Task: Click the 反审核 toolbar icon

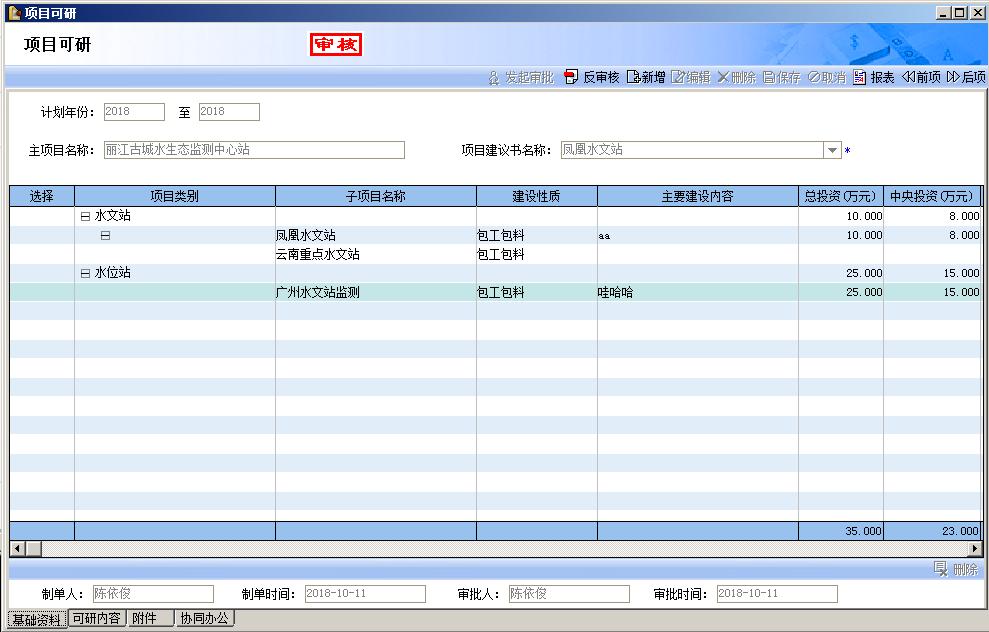Action: click(x=571, y=77)
